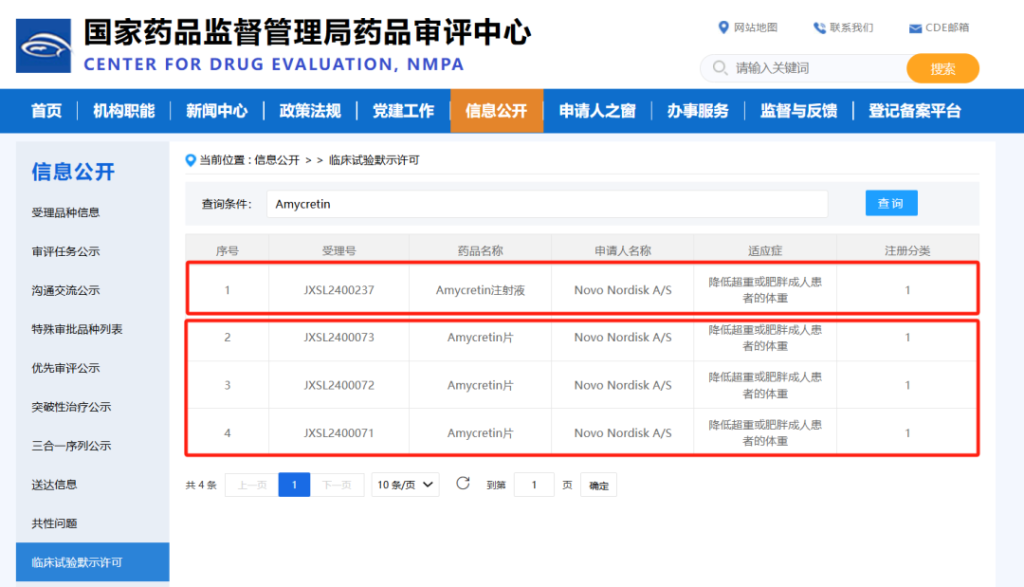Click 下一页 next page button
1024x587 pixels.
(337, 485)
